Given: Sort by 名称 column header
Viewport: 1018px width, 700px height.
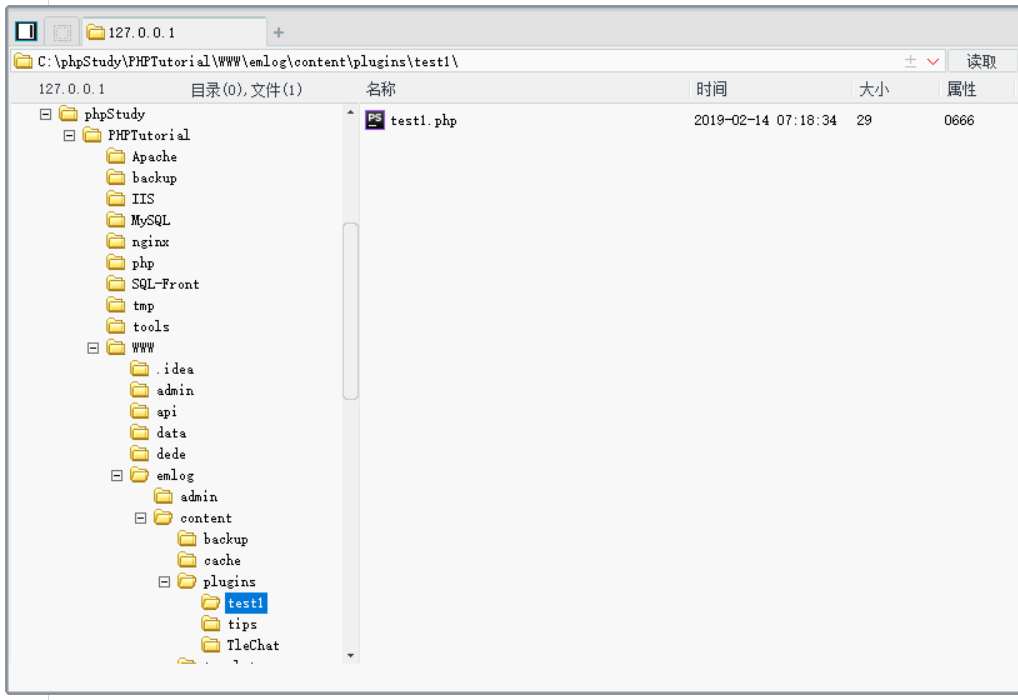Looking at the screenshot, I should pyautogui.click(x=380, y=89).
